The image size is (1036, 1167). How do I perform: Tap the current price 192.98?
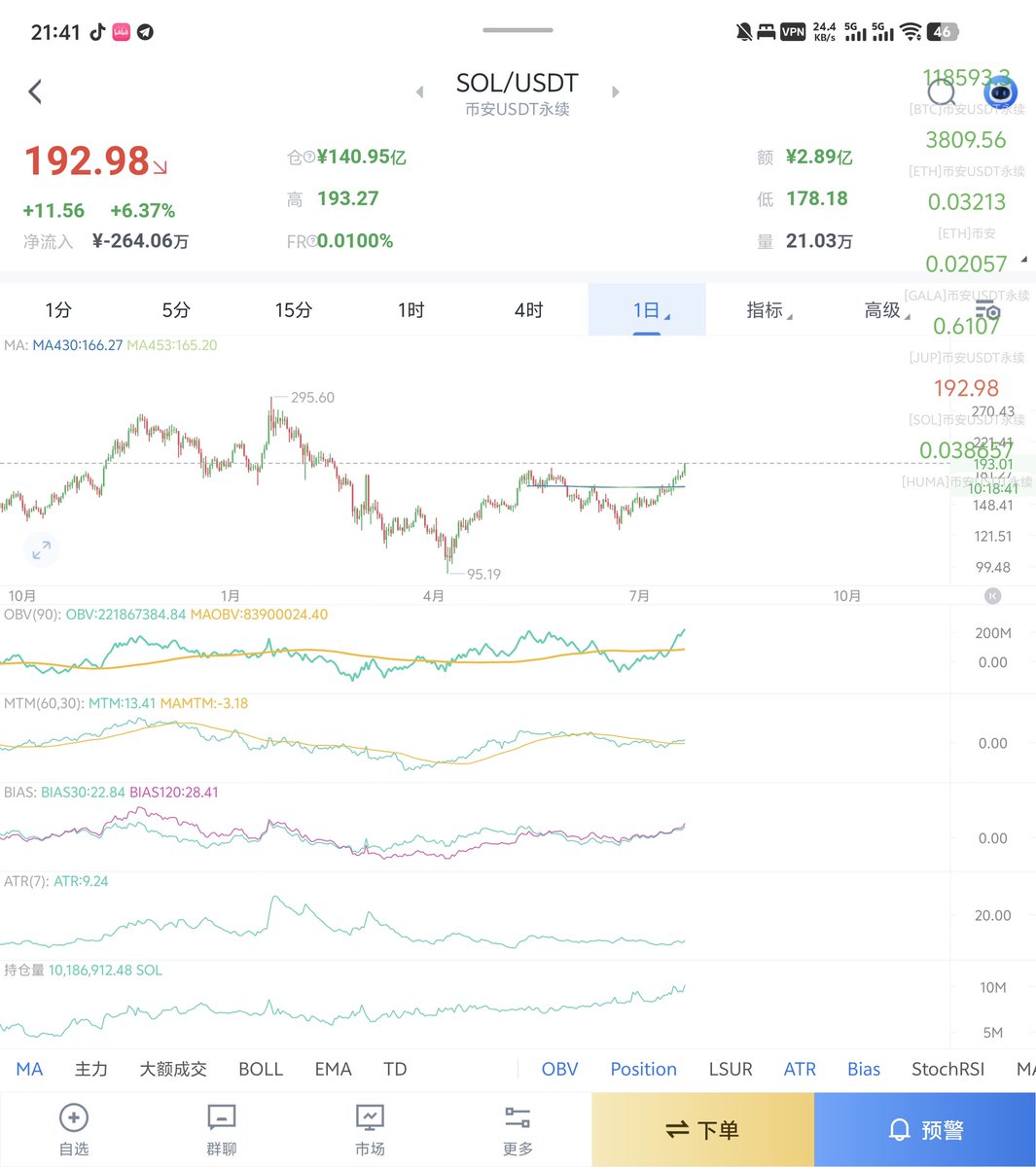[87, 161]
